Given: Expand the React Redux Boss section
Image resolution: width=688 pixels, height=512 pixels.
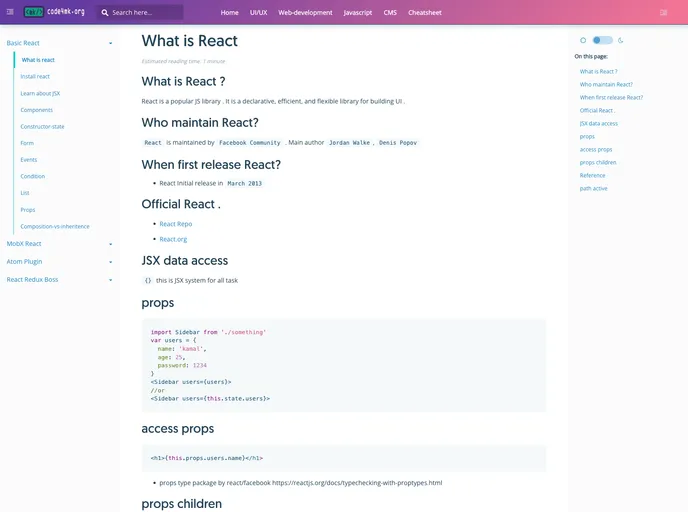Looking at the screenshot, I should pos(110,280).
